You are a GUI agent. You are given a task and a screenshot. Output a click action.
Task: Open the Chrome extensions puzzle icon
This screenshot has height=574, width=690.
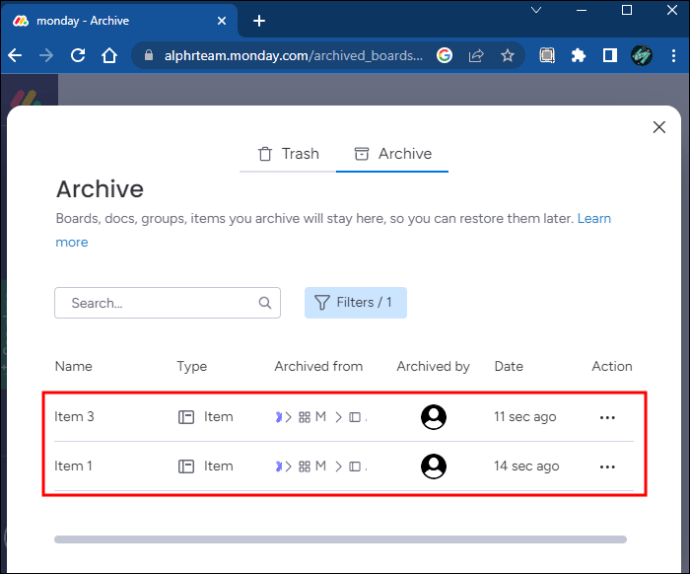pos(578,55)
